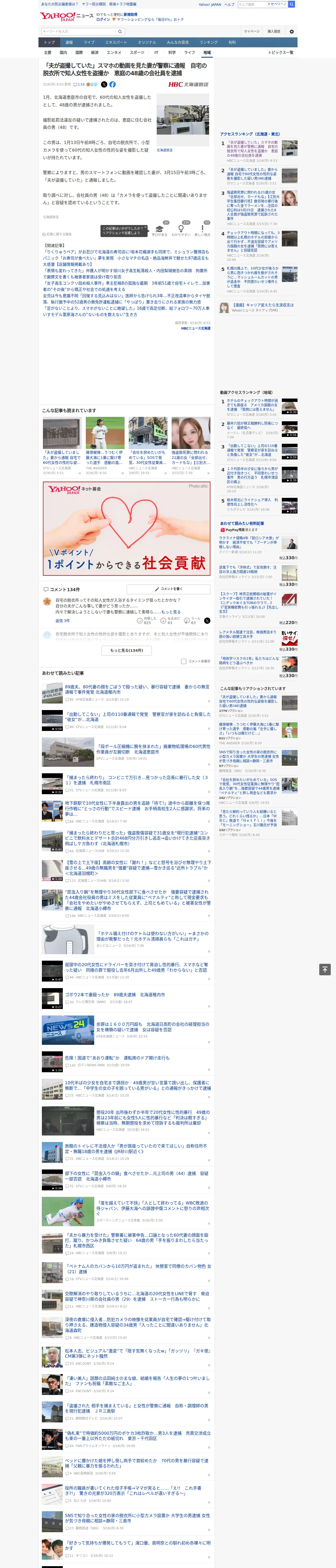The image size is (336, 1568).
Task: Open article 「ホテル備え付けのケトルは使わない方がいい」
Action: point(153,936)
